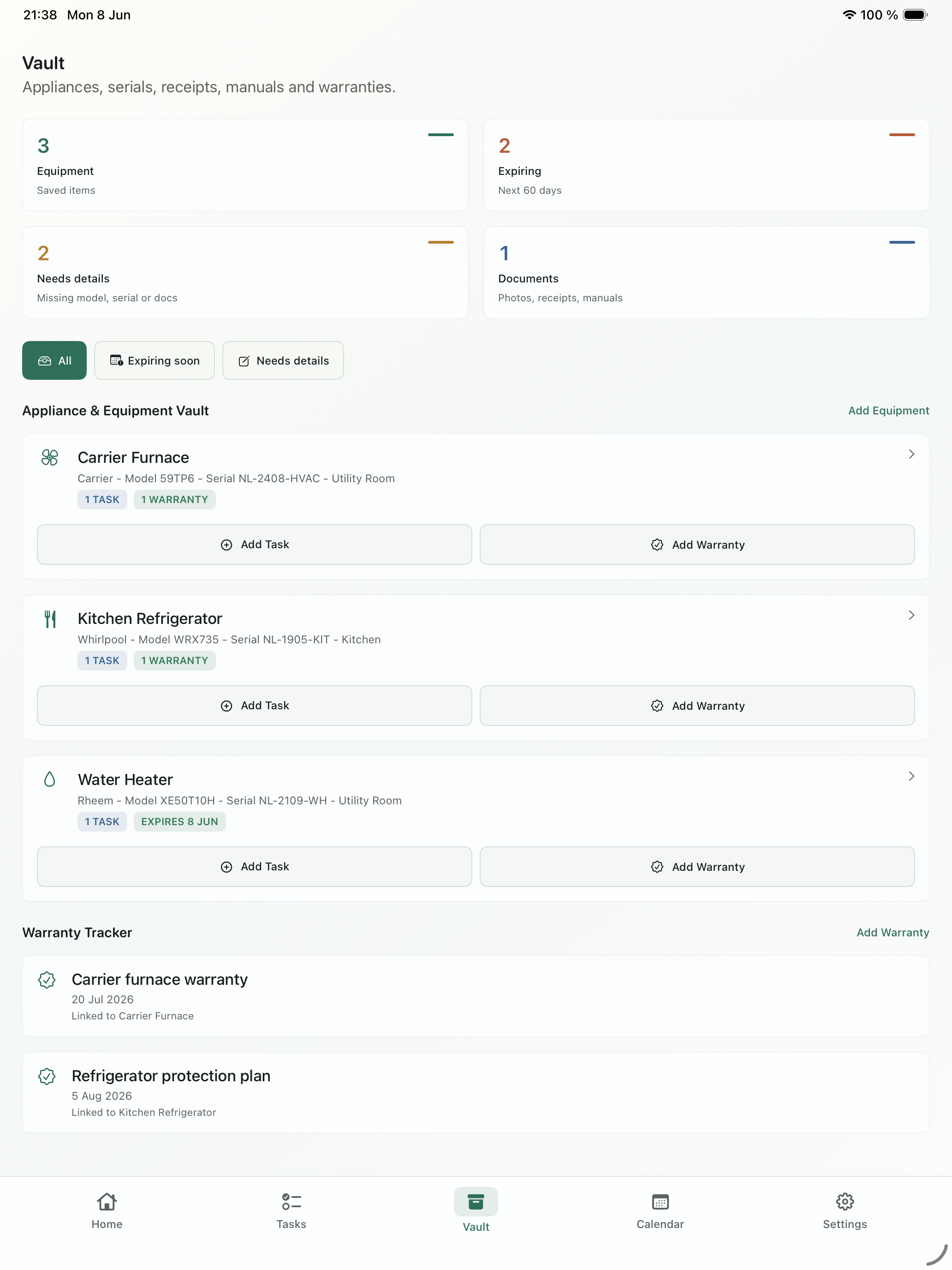Click the 20 Jul 2026 warranty date

pos(102,1000)
